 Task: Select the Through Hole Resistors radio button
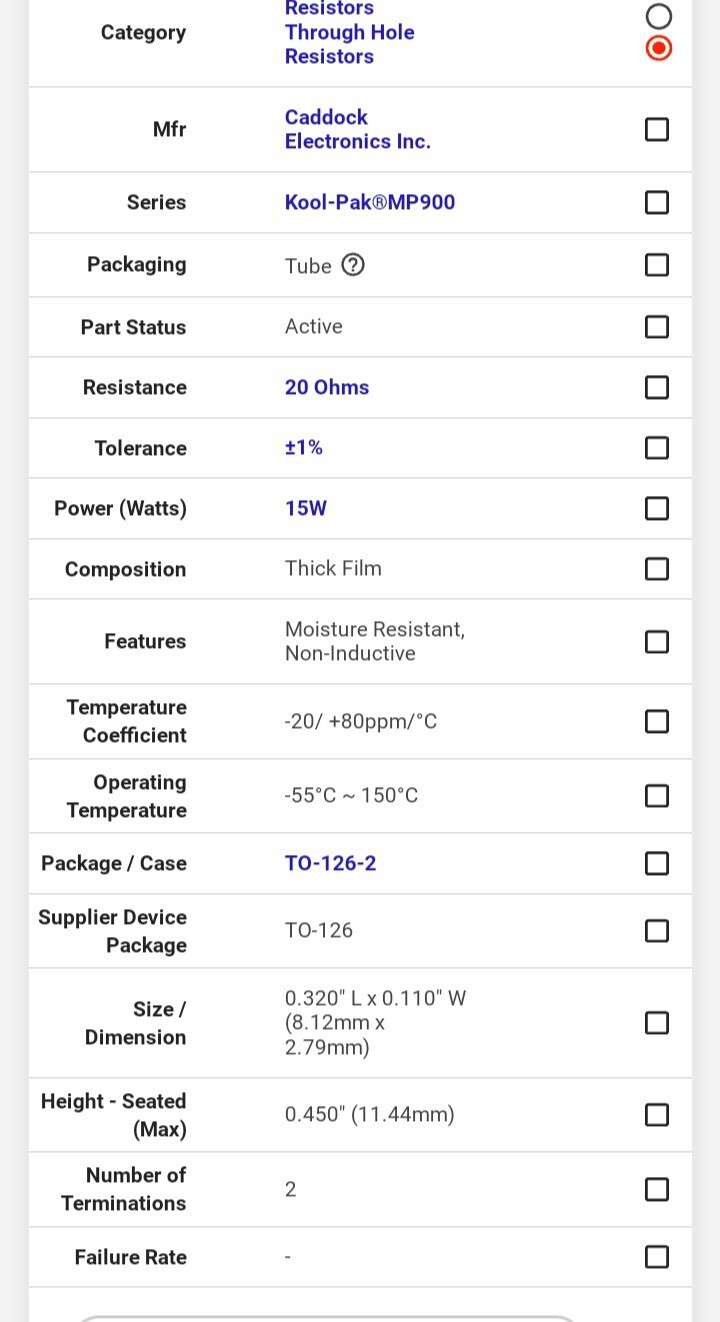point(657,48)
